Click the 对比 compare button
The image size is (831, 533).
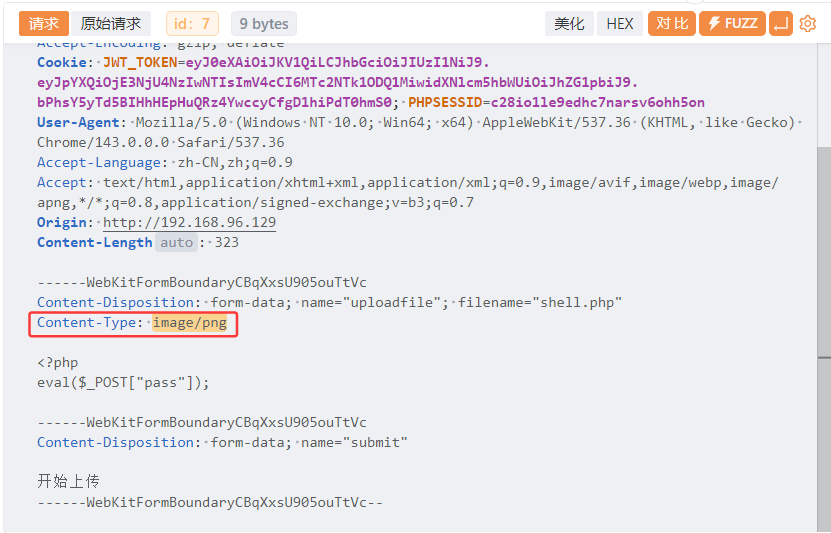click(x=671, y=23)
